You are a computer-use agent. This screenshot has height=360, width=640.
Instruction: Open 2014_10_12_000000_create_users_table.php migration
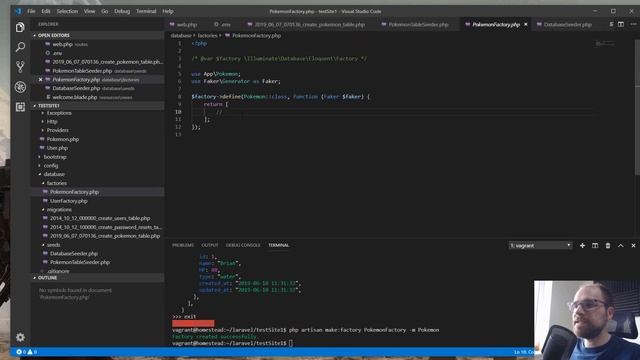pos(100,218)
